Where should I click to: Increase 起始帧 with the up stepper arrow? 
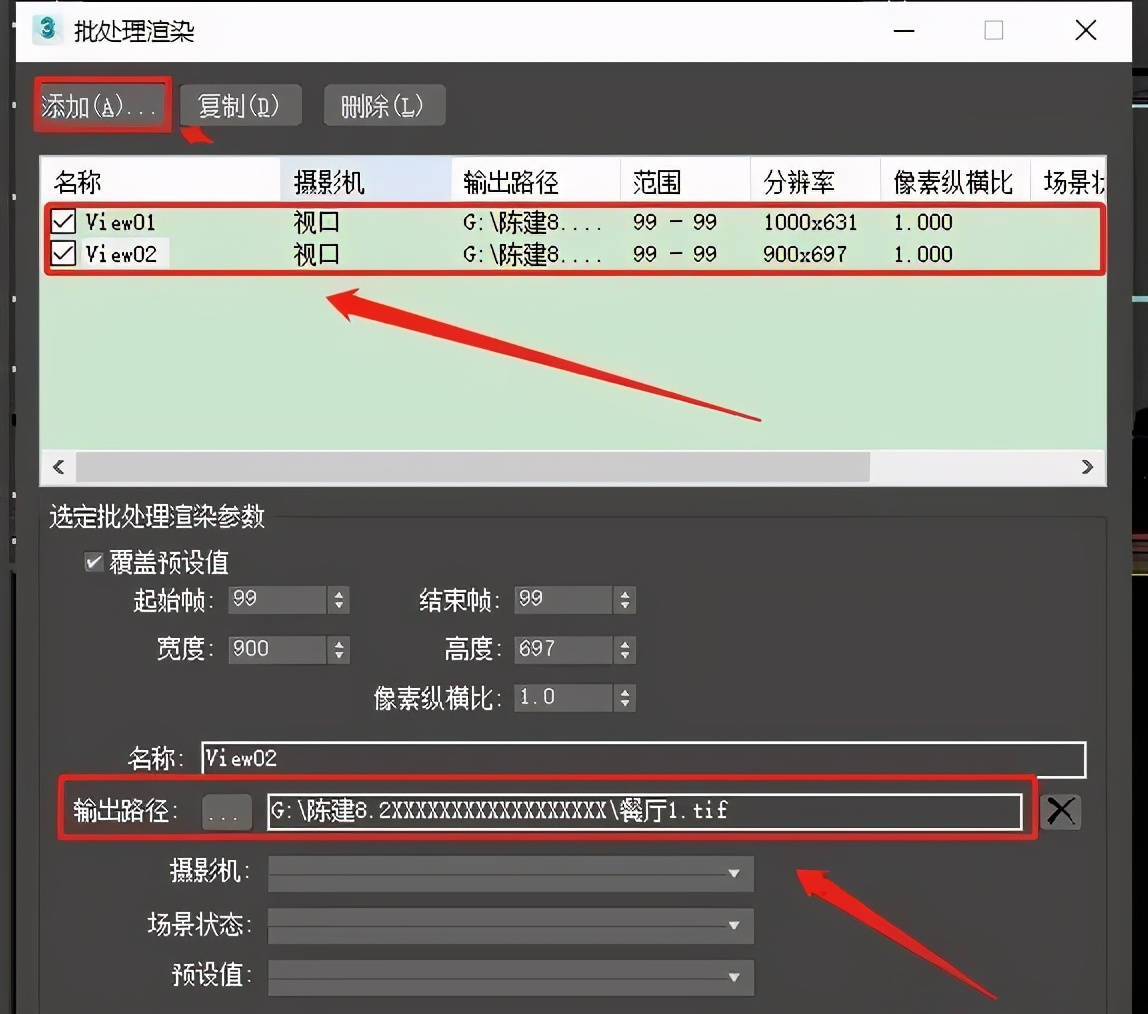pos(339,594)
